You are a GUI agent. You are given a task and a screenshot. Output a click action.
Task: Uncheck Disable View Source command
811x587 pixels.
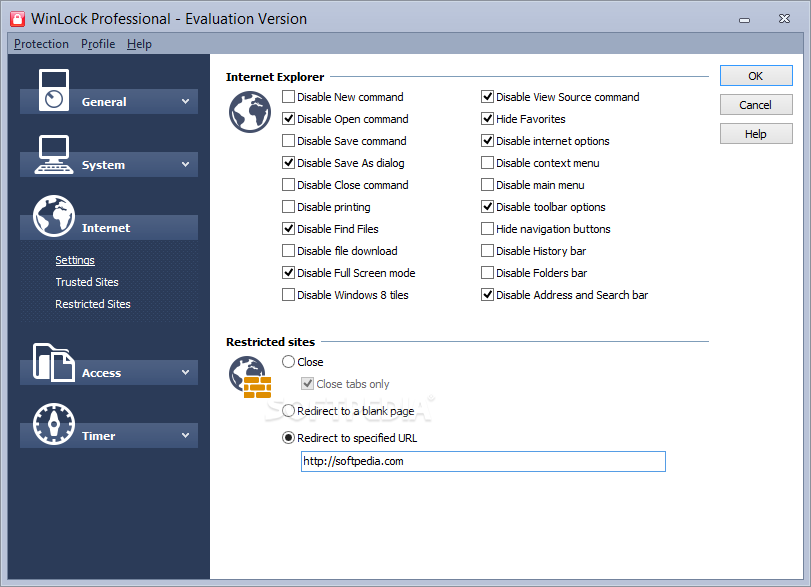[487, 97]
